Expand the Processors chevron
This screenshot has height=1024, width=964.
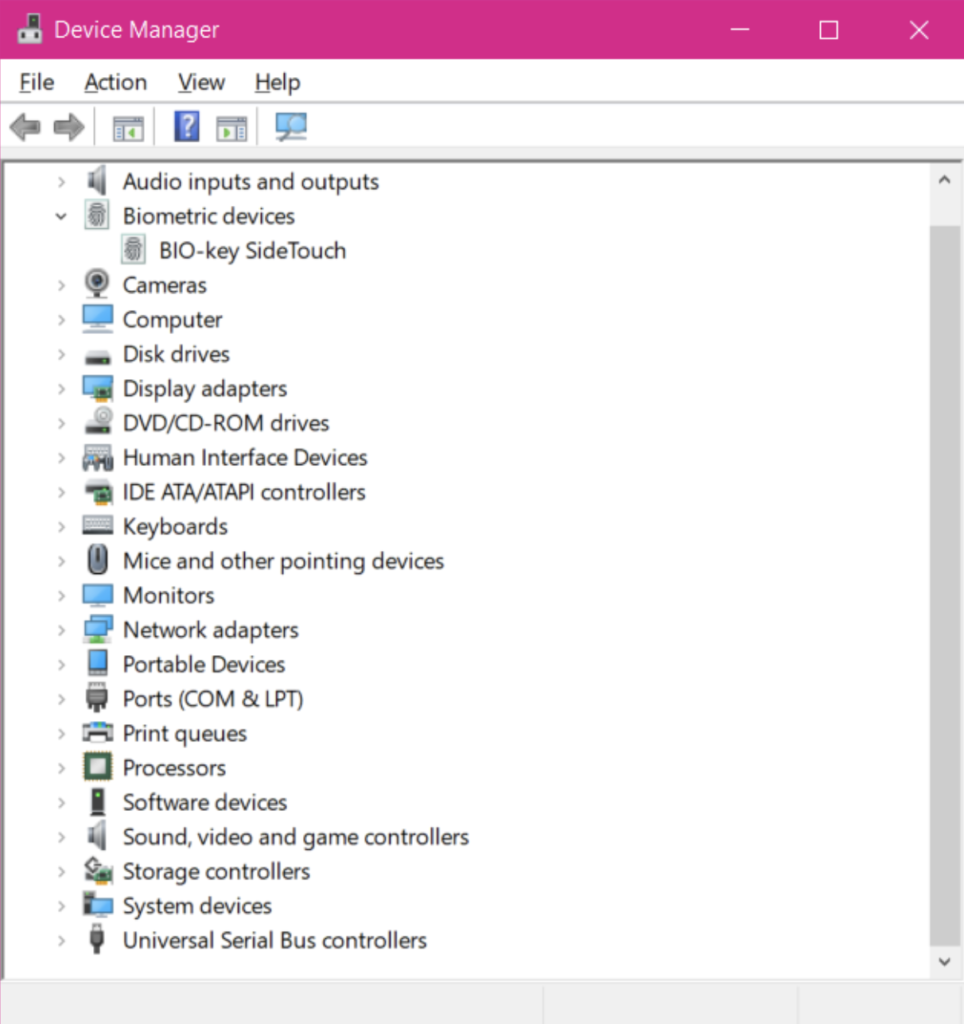(x=61, y=768)
